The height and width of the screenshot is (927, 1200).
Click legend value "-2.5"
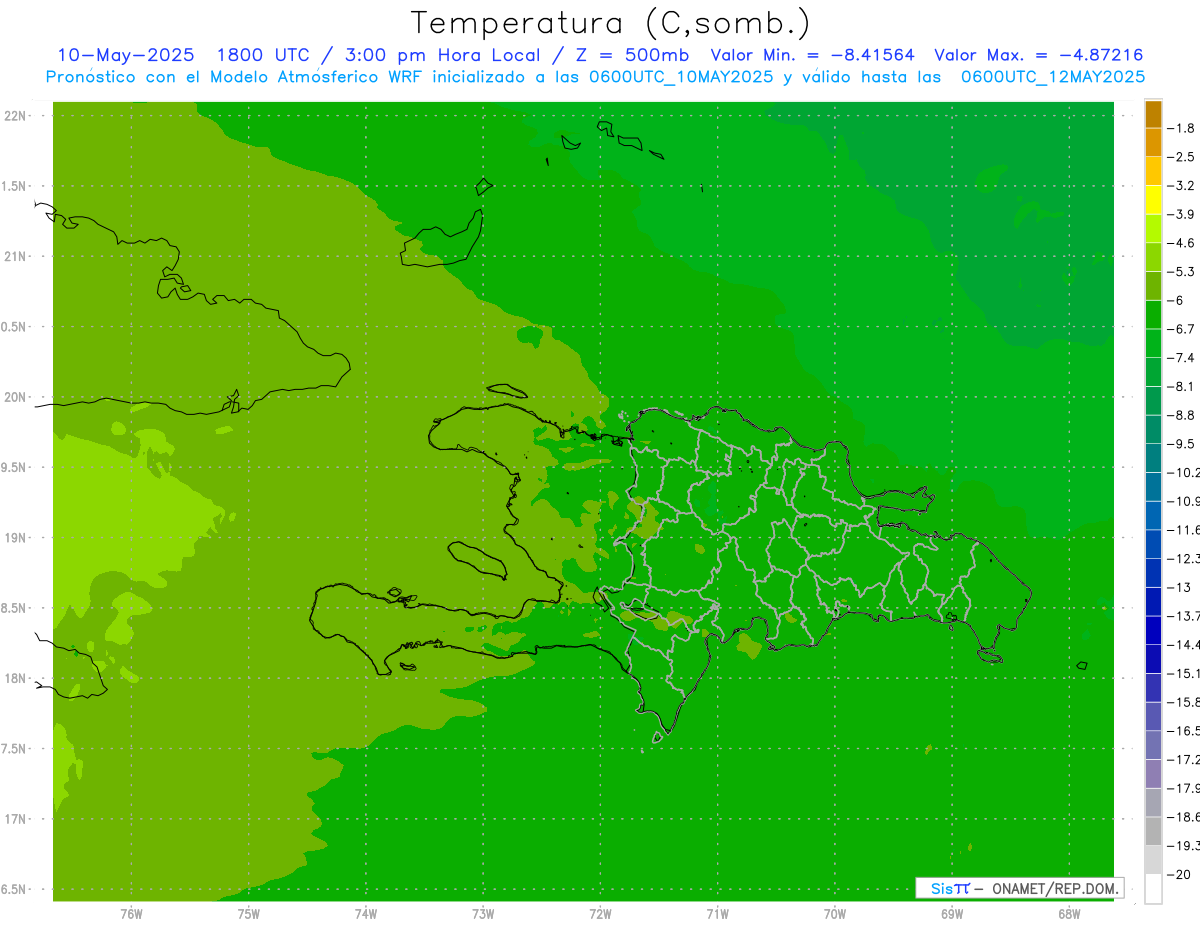[x=1181, y=157]
